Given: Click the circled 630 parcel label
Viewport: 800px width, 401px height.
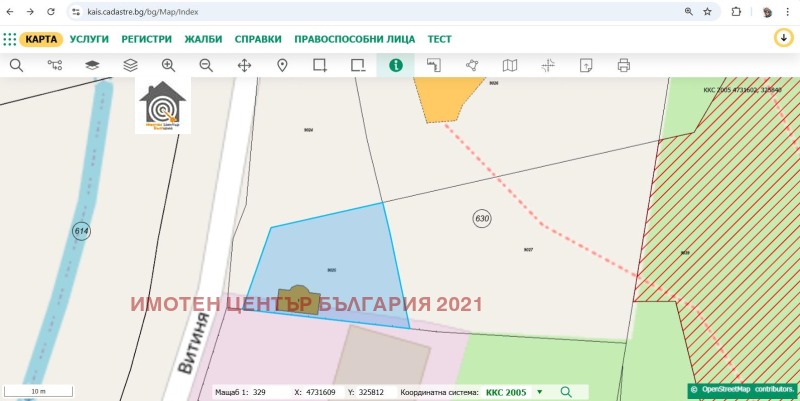Looking at the screenshot, I should point(482,219).
